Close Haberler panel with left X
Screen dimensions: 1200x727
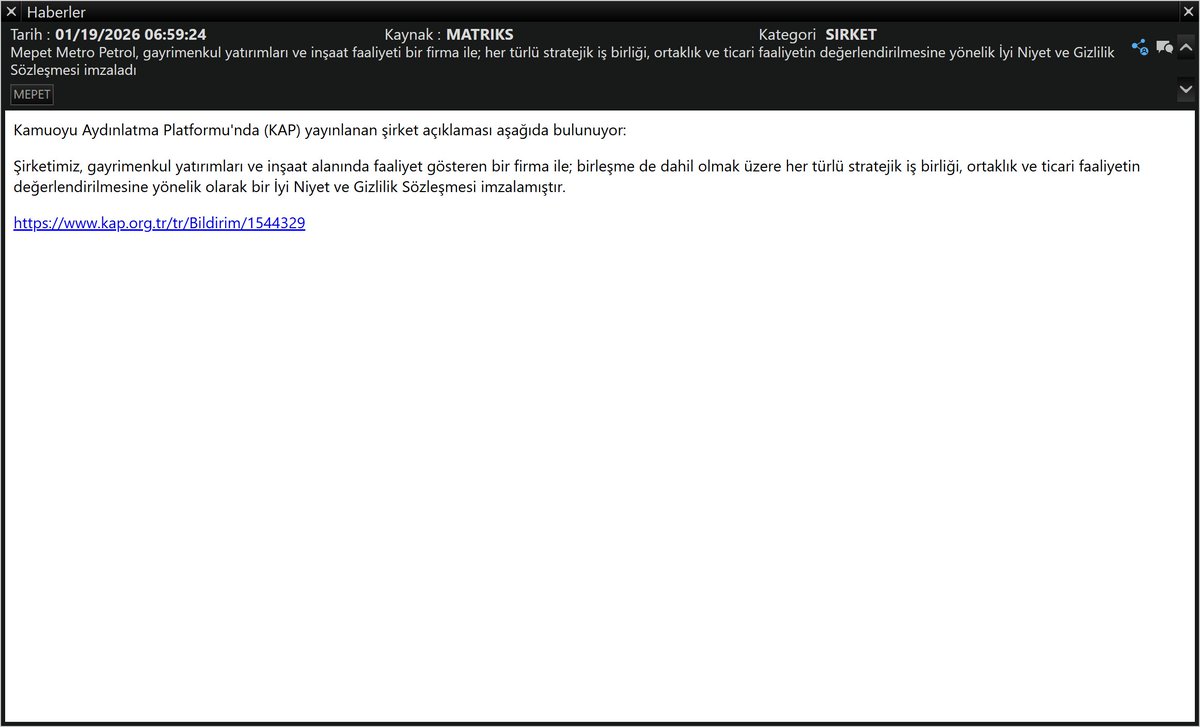(x=11, y=11)
